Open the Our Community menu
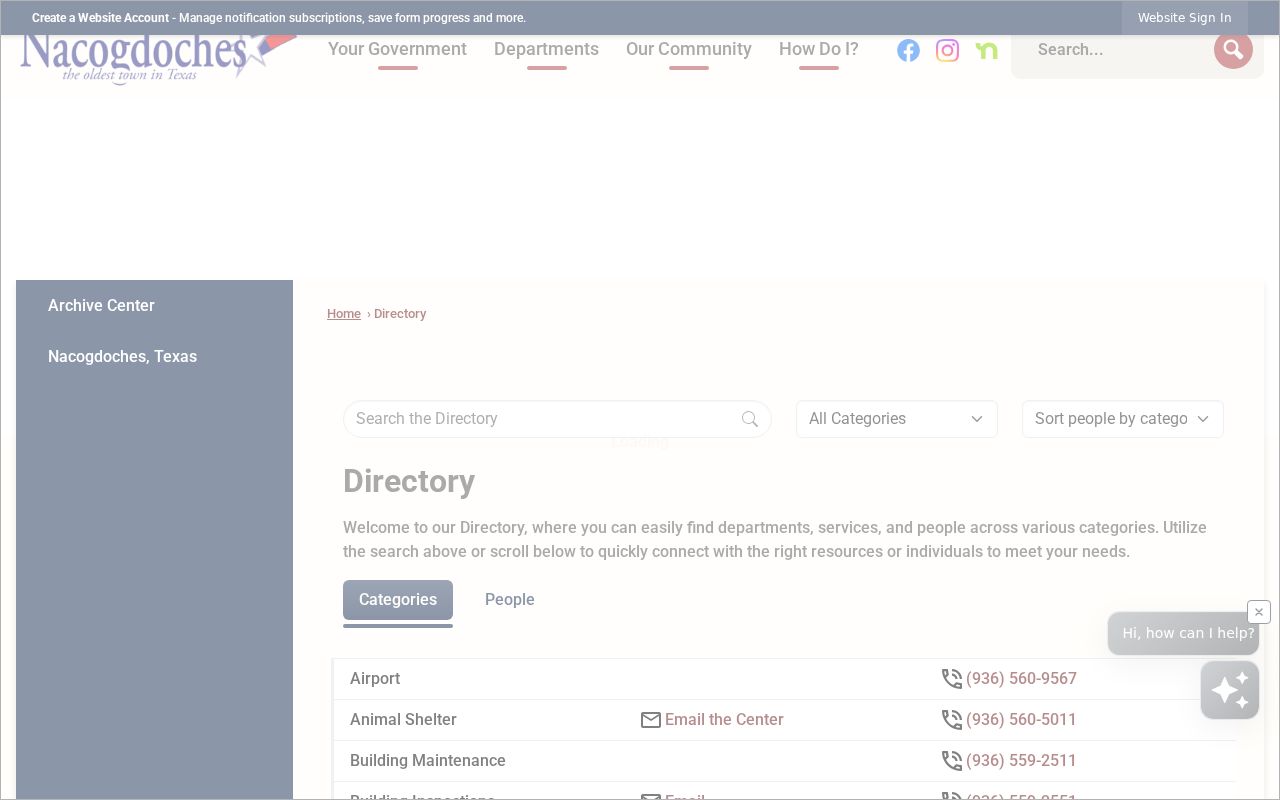 pyautogui.click(x=689, y=49)
